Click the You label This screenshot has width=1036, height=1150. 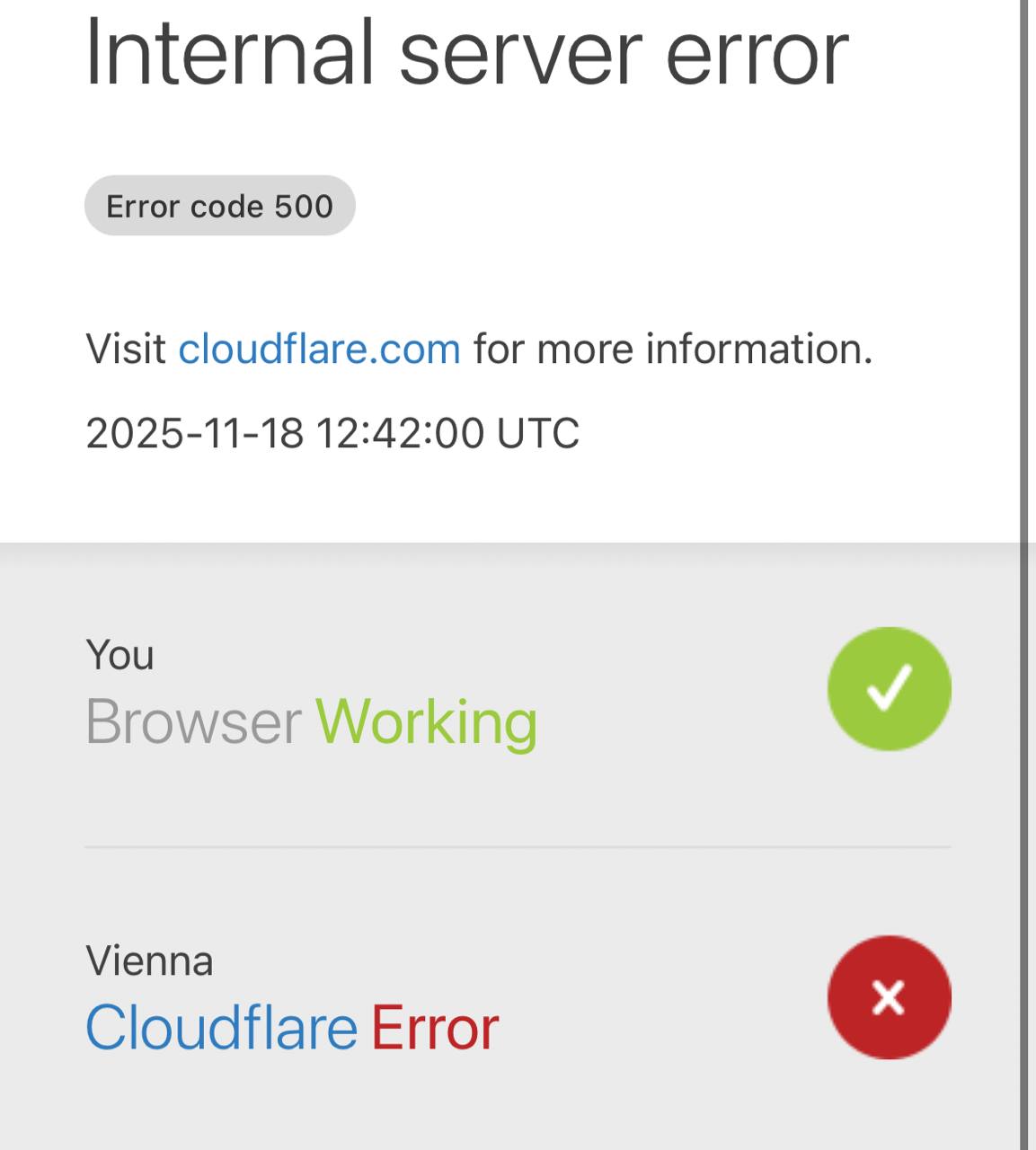point(120,655)
